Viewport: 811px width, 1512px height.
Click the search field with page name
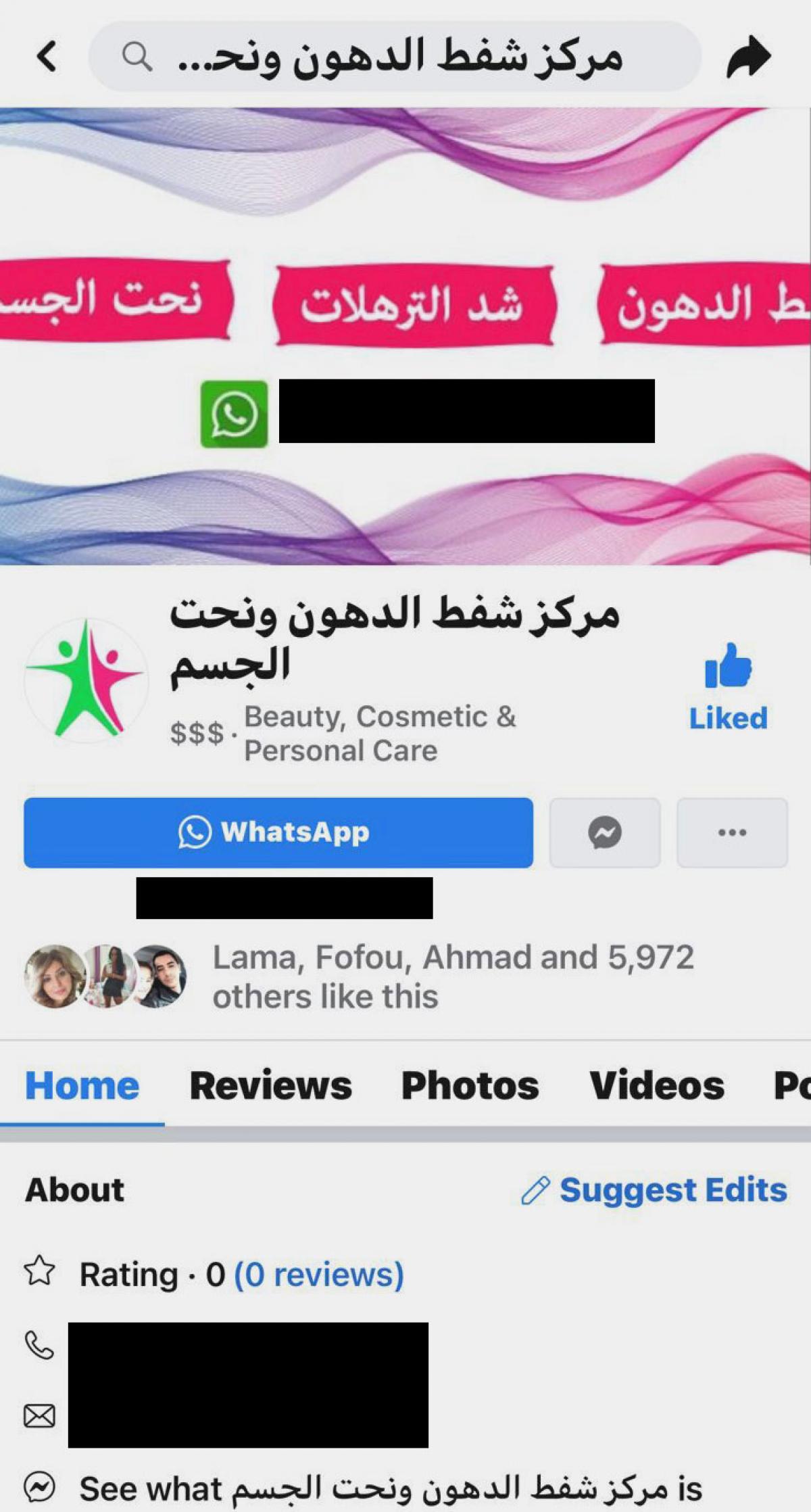395,57
